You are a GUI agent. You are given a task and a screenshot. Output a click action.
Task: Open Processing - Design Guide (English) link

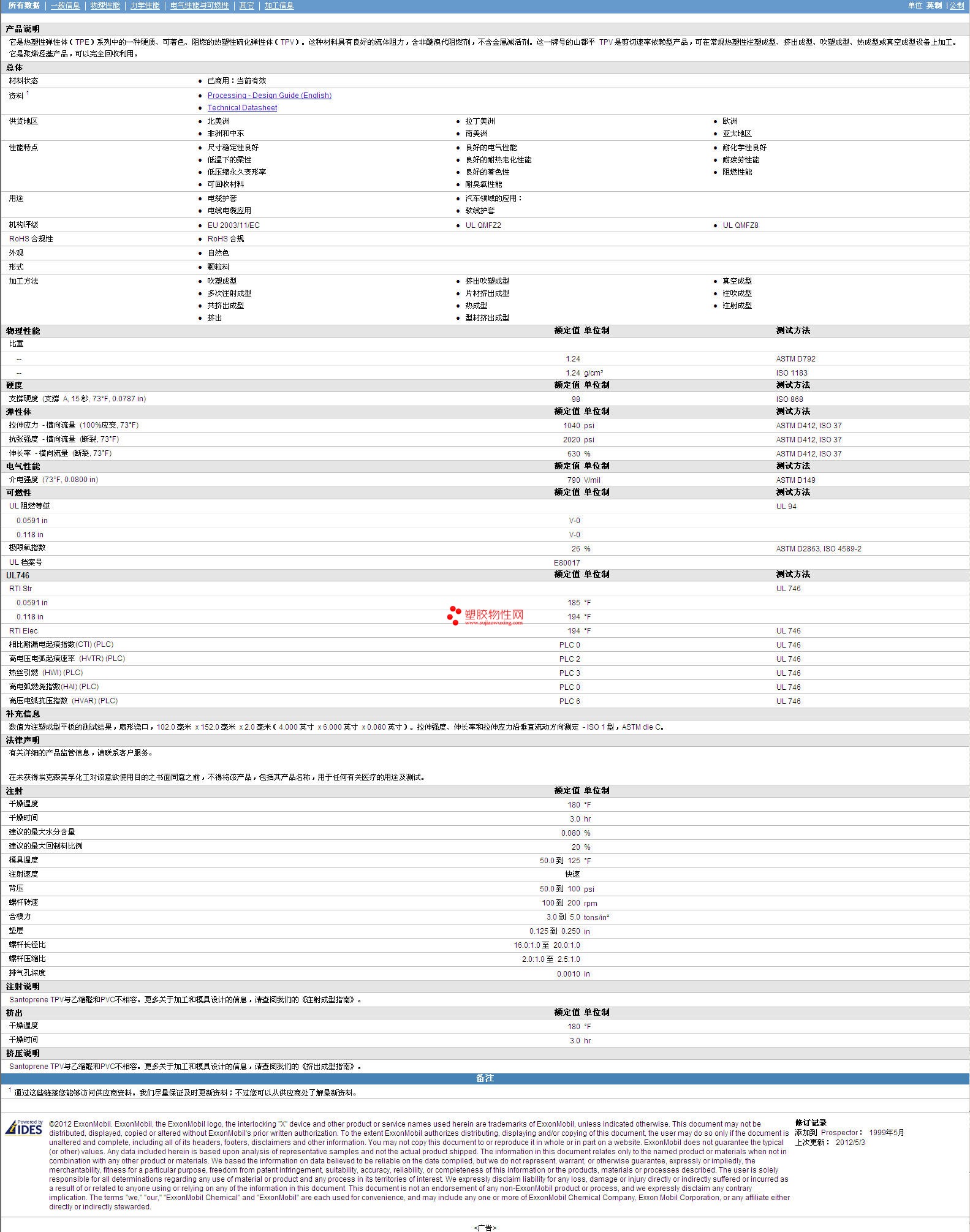pos(269,96)
